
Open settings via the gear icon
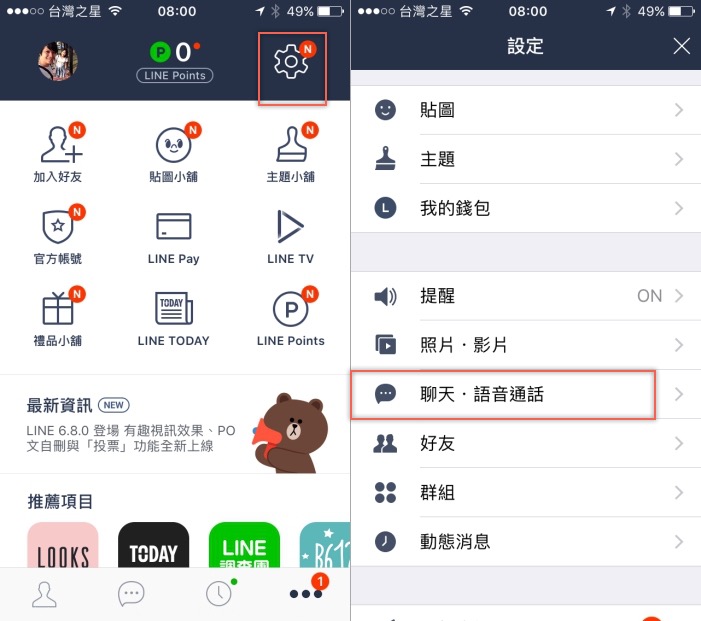pos(291,62)
